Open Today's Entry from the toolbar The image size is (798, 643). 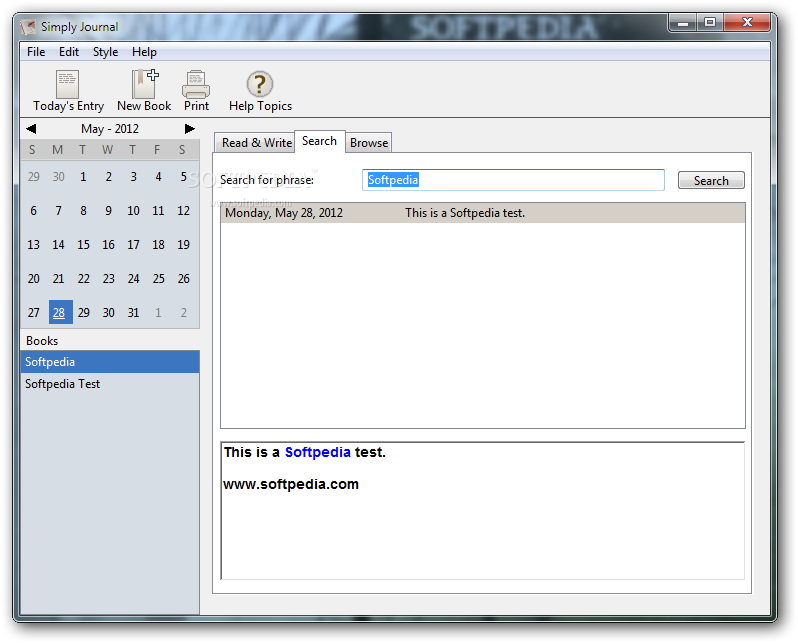68,91
